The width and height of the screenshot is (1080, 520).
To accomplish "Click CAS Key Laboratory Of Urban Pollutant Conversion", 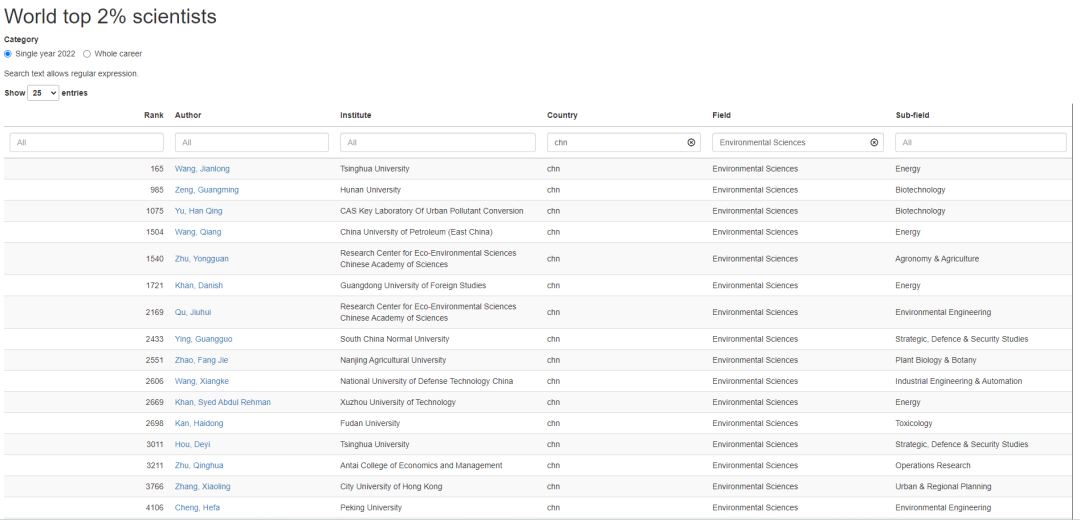I will click(x=432, y=211).
